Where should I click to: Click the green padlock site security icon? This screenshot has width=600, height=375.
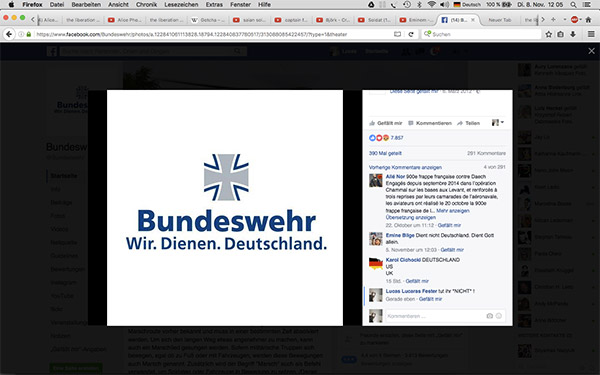coord(29,34)
